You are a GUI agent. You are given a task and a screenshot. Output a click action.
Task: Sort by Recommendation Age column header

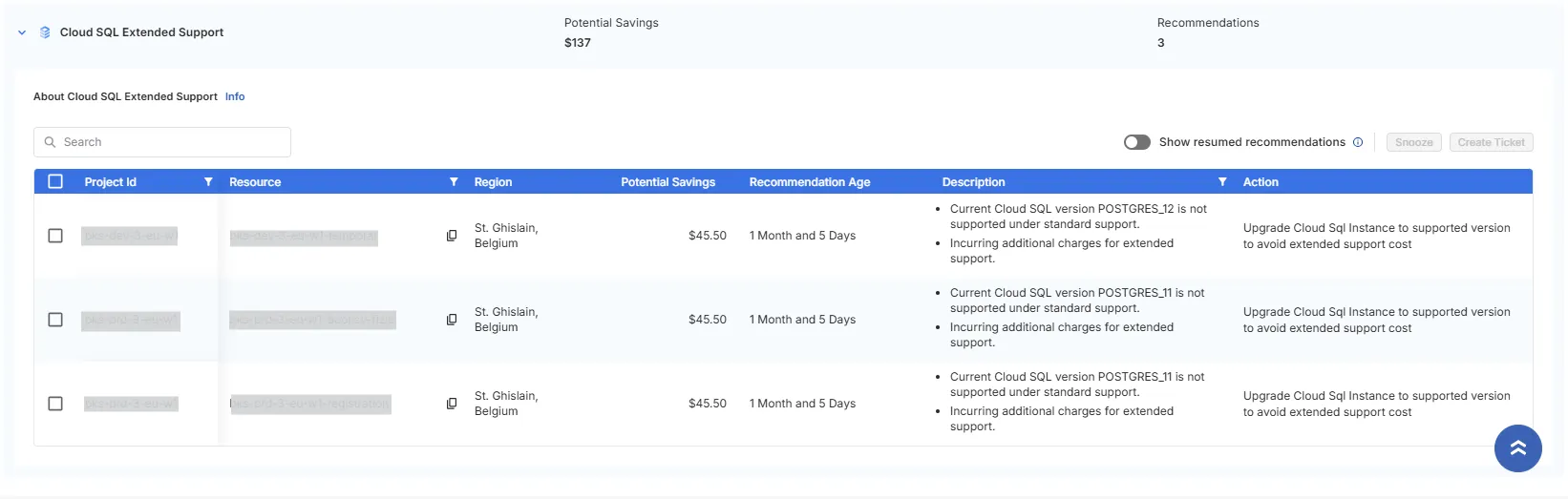[x=810, y=182]
